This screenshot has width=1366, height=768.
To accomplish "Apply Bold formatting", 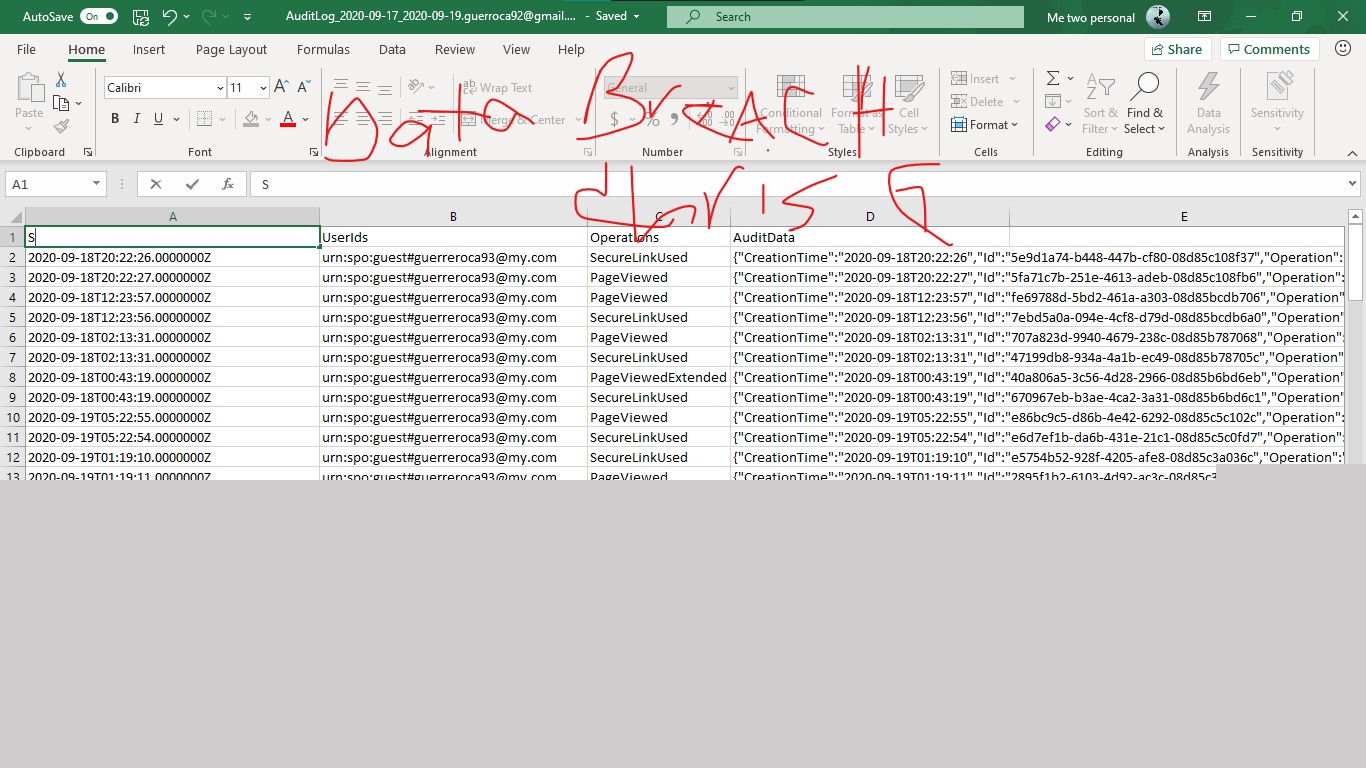I will 115,119.
